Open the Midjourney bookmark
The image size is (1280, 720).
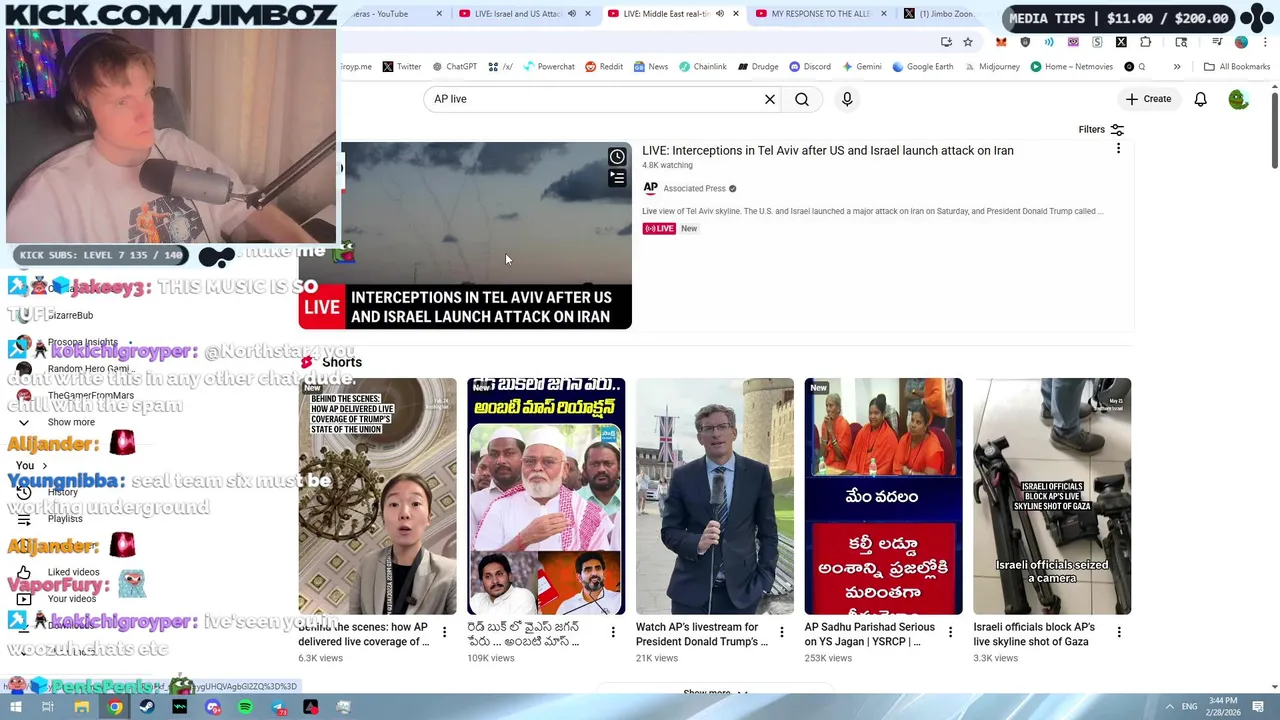click(x=992, y=67)
